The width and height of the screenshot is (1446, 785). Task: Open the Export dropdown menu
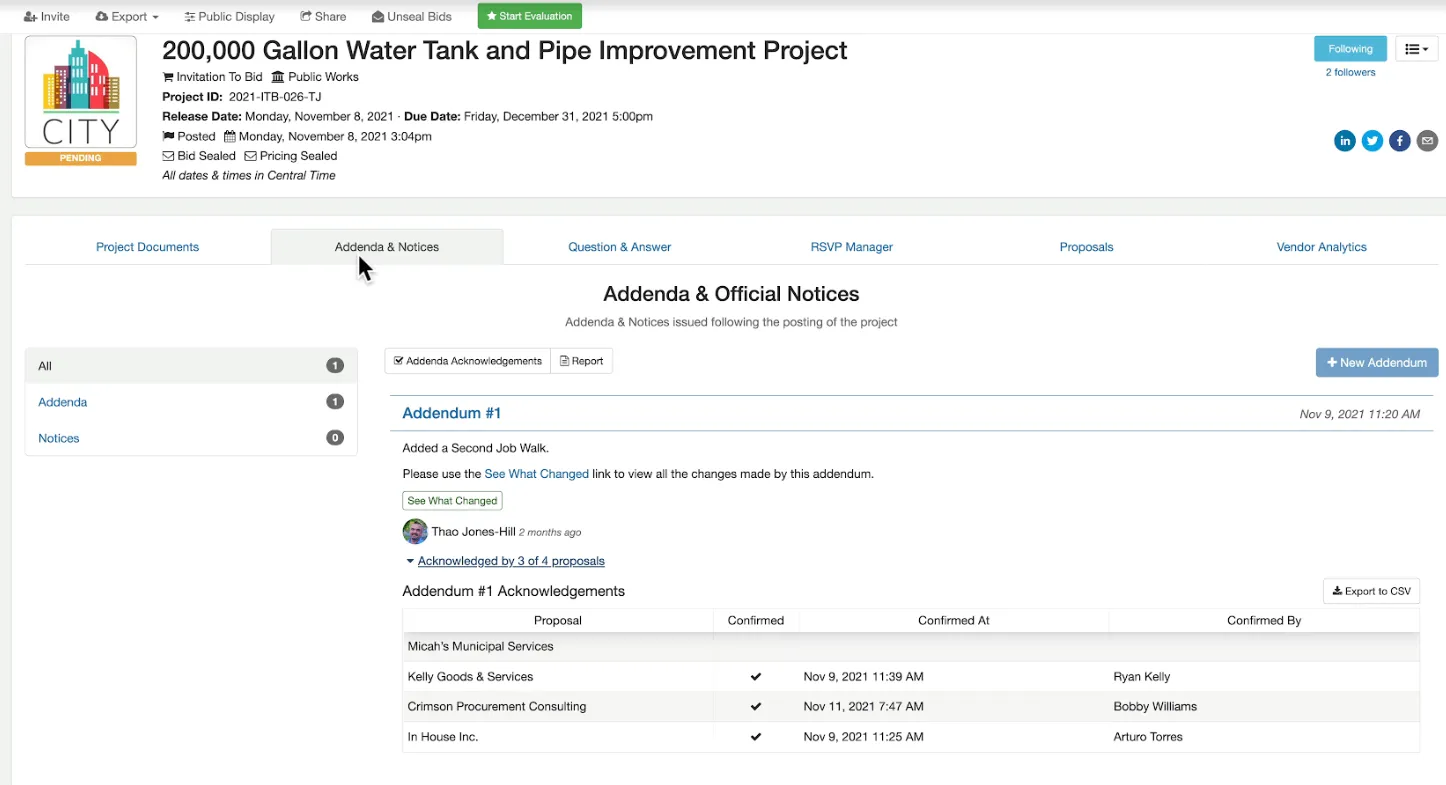tap(127, 17)
